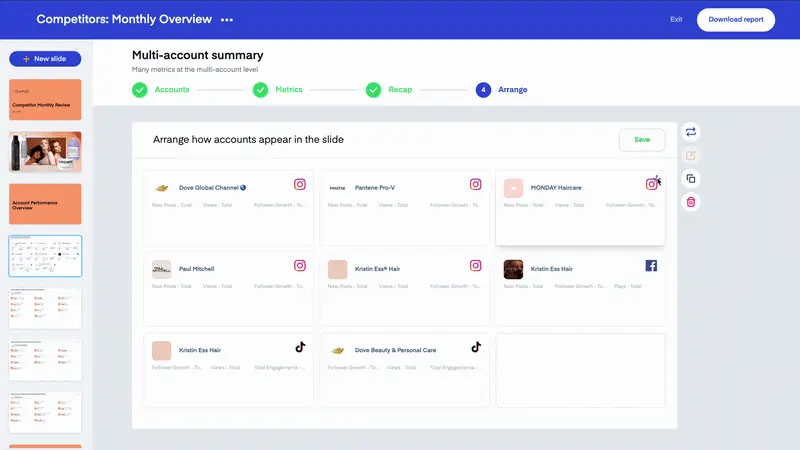800x450 pixels.
Task: Click Total Engagements metric on Dove Beauty card
Action: tap(453, 367)
